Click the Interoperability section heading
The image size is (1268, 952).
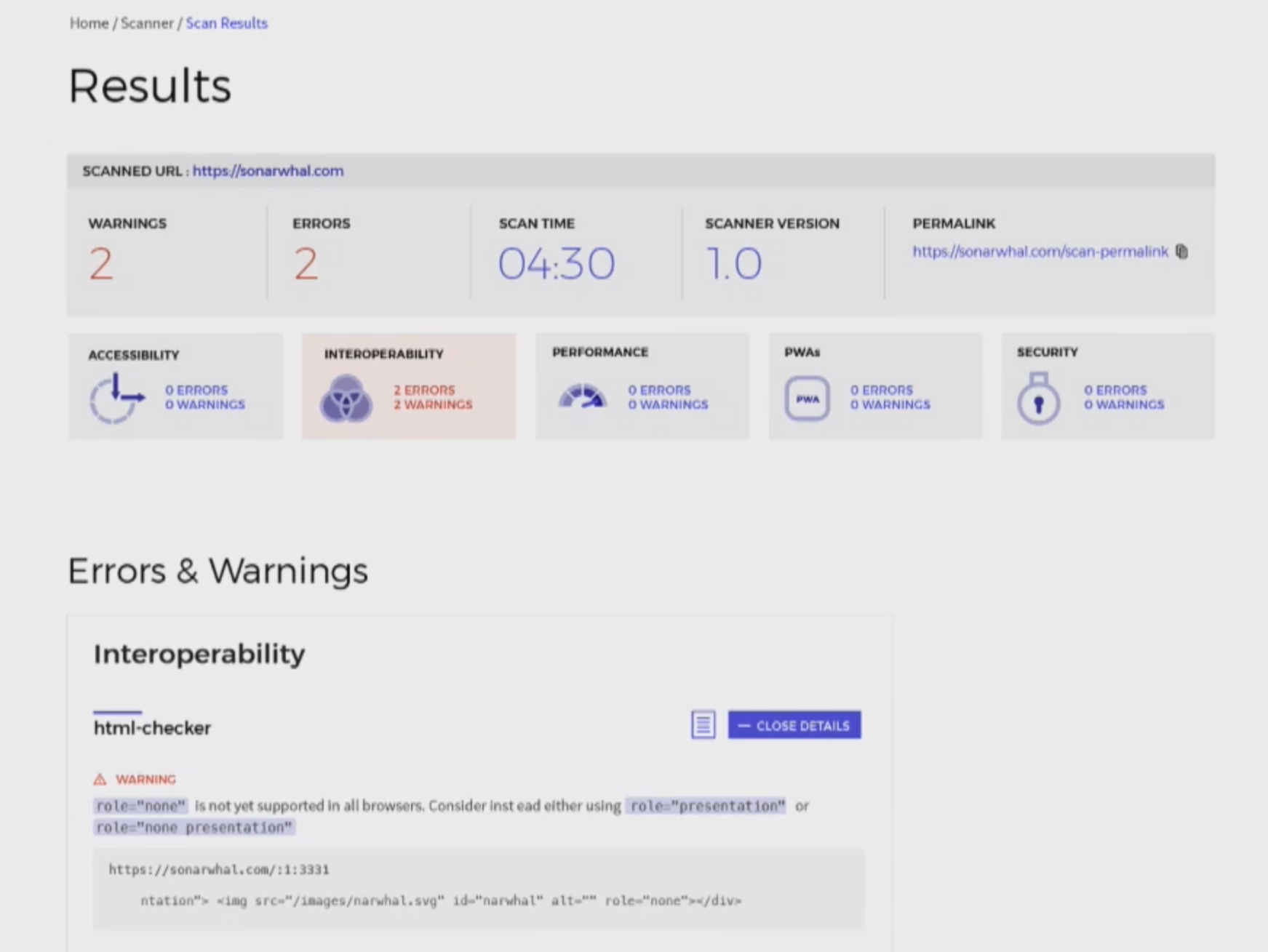[x=199, y=654]
